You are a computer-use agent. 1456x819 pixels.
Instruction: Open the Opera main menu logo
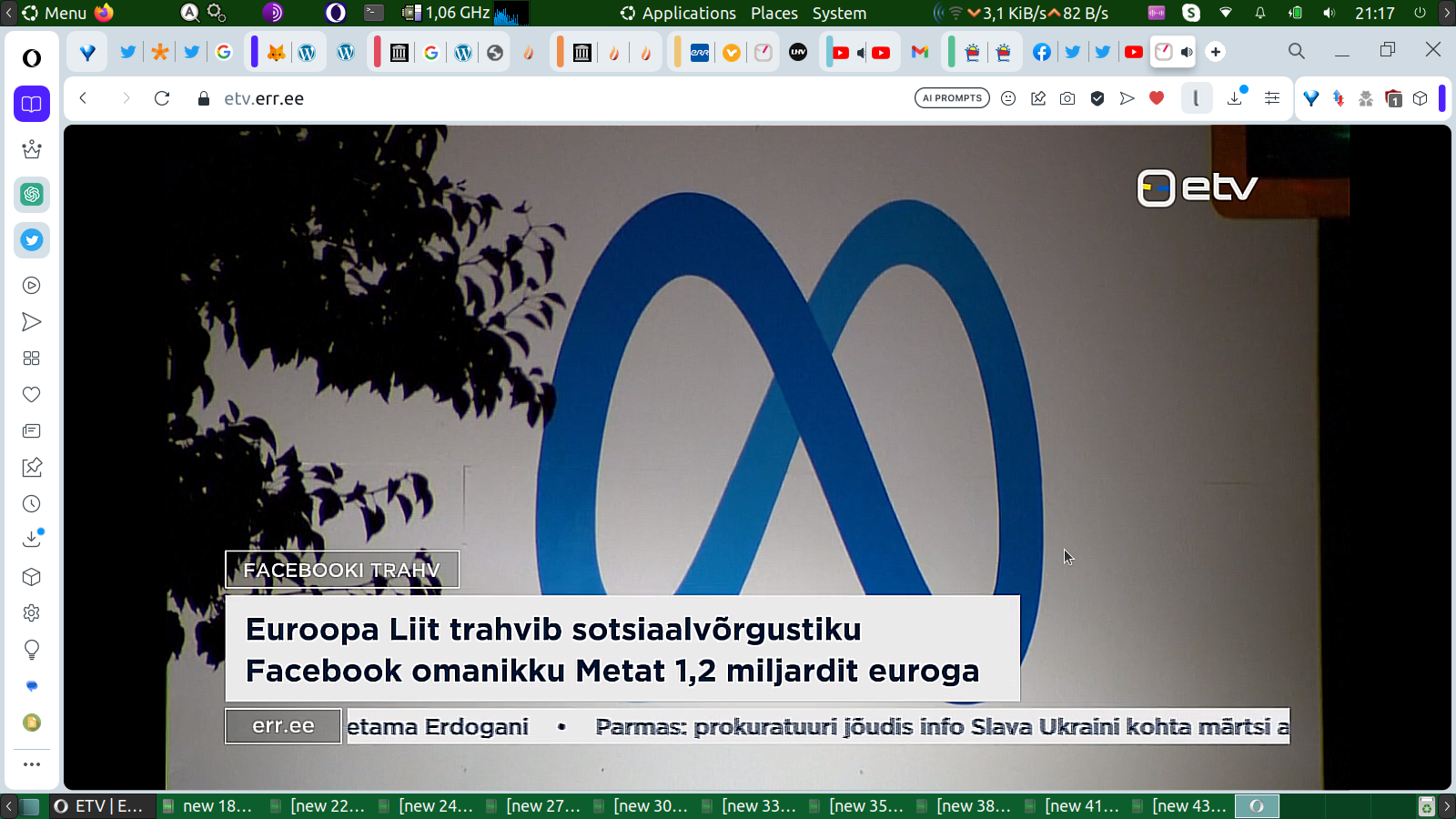[32, 58]
